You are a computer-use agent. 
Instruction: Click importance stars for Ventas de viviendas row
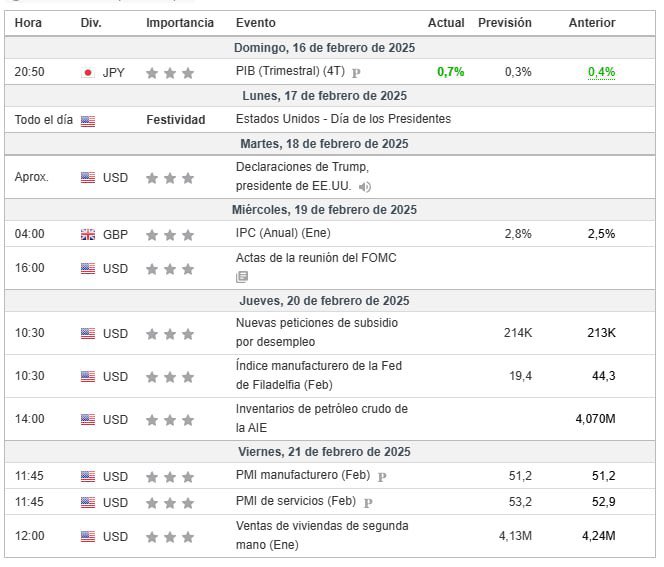(170, 537)
